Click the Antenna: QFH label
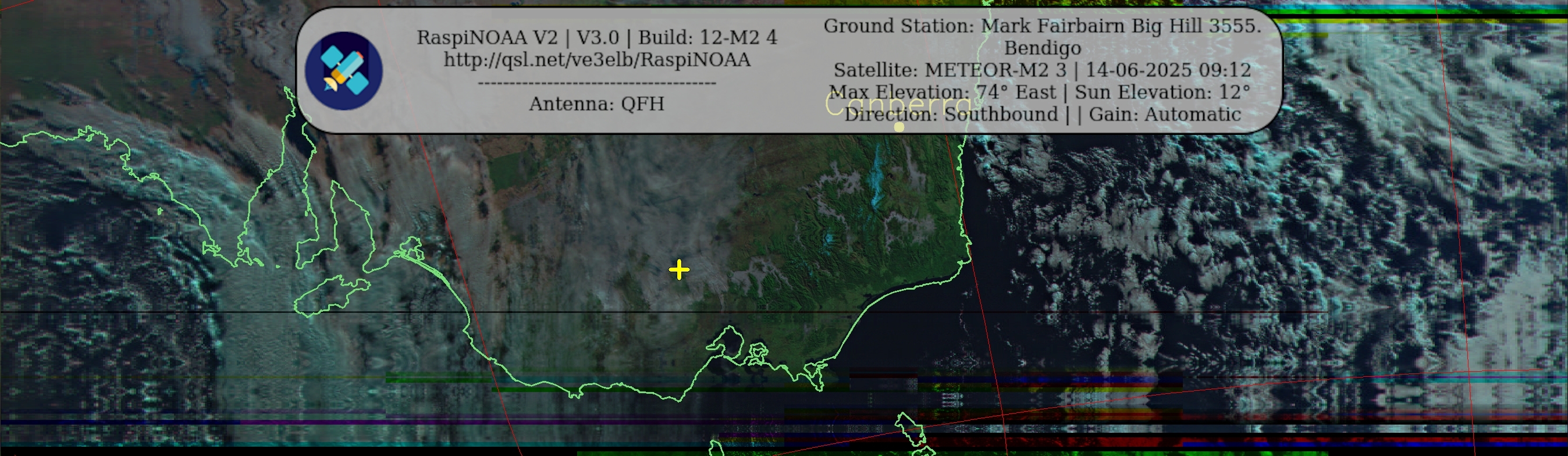The image size is (1568, 456). [x=596, y=104]
